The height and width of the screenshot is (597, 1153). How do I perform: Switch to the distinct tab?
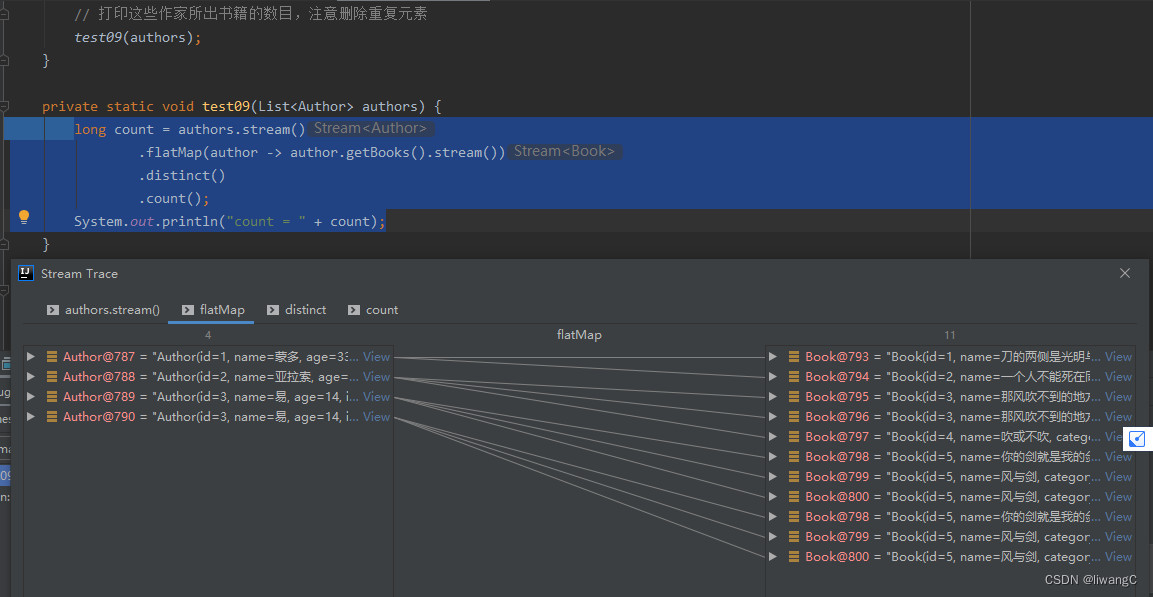305,310
